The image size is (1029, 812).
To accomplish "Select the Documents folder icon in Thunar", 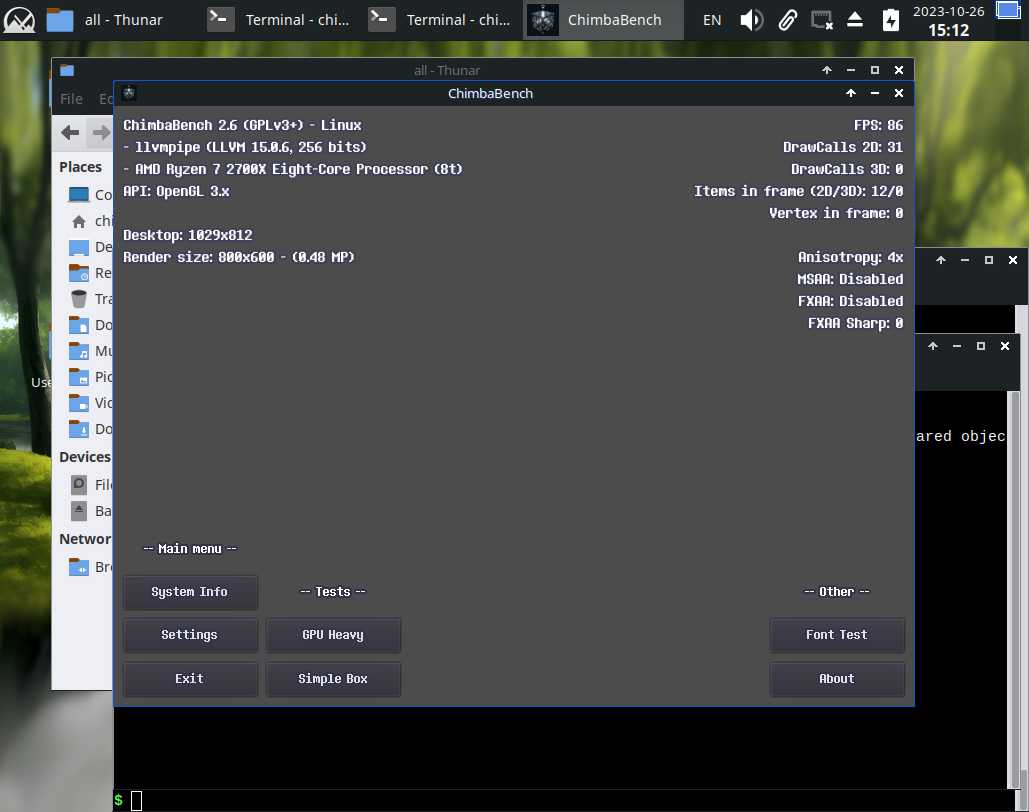I will pyautogui.click(x=79, y=325).
